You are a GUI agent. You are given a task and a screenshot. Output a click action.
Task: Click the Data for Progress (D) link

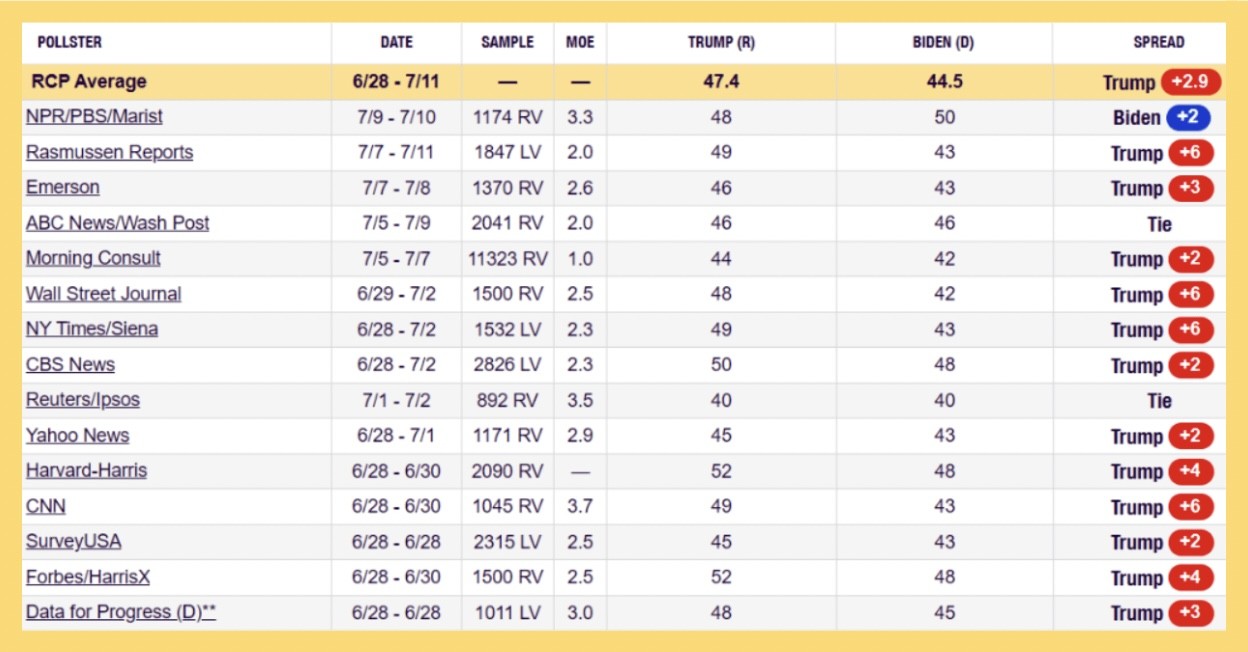point(121,613)
